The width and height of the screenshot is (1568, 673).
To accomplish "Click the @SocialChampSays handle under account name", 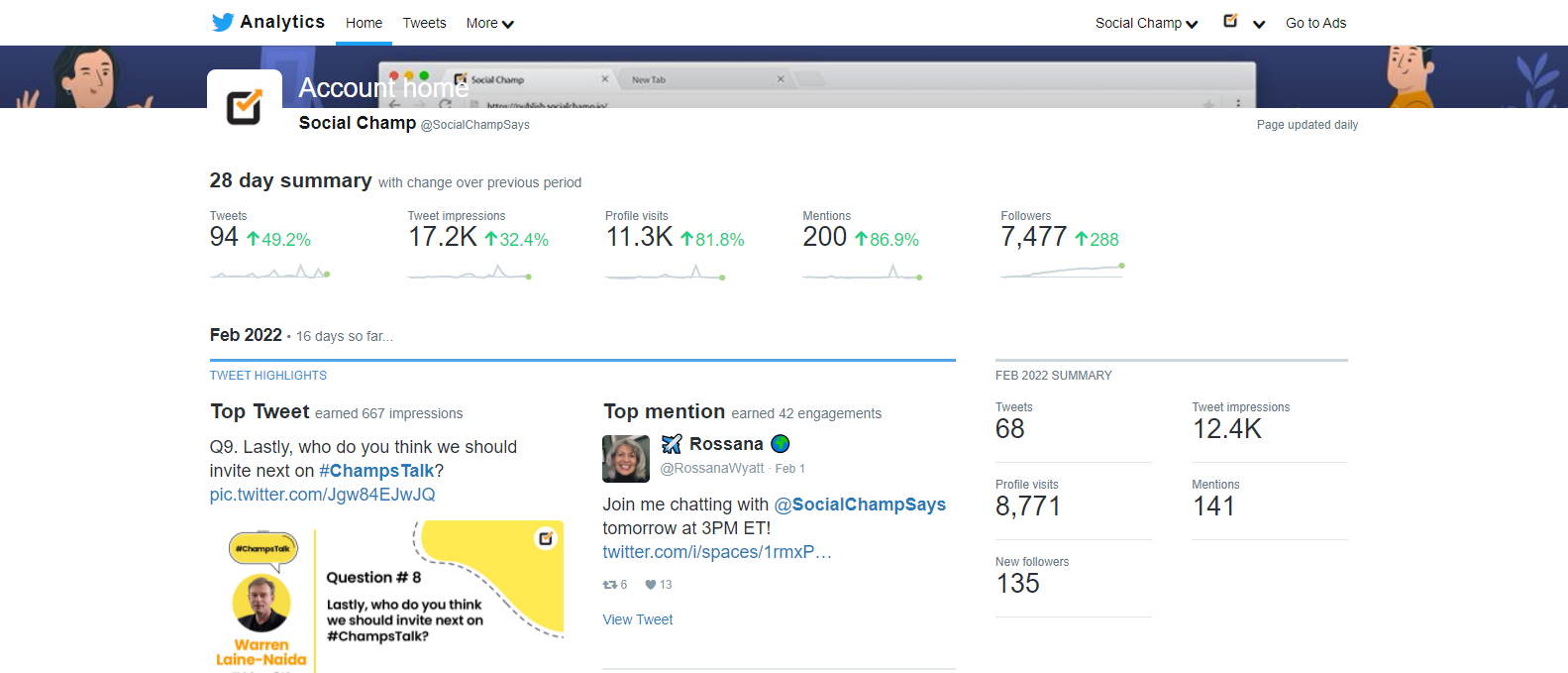I will 475,125.
